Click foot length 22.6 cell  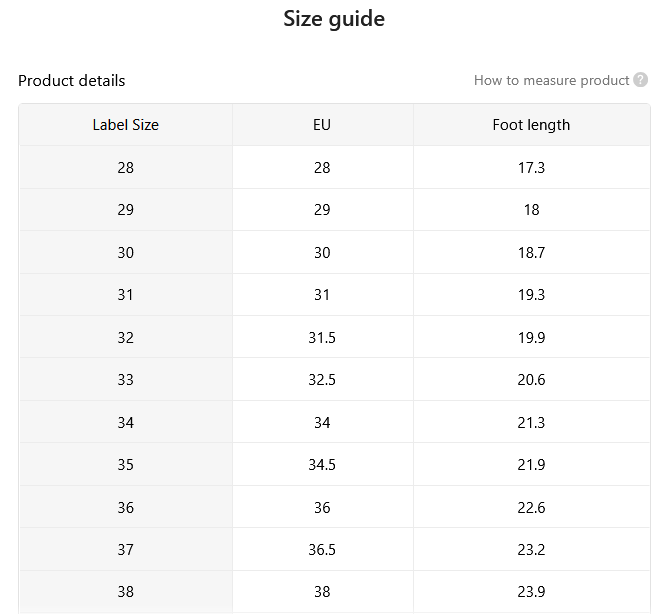531,507
